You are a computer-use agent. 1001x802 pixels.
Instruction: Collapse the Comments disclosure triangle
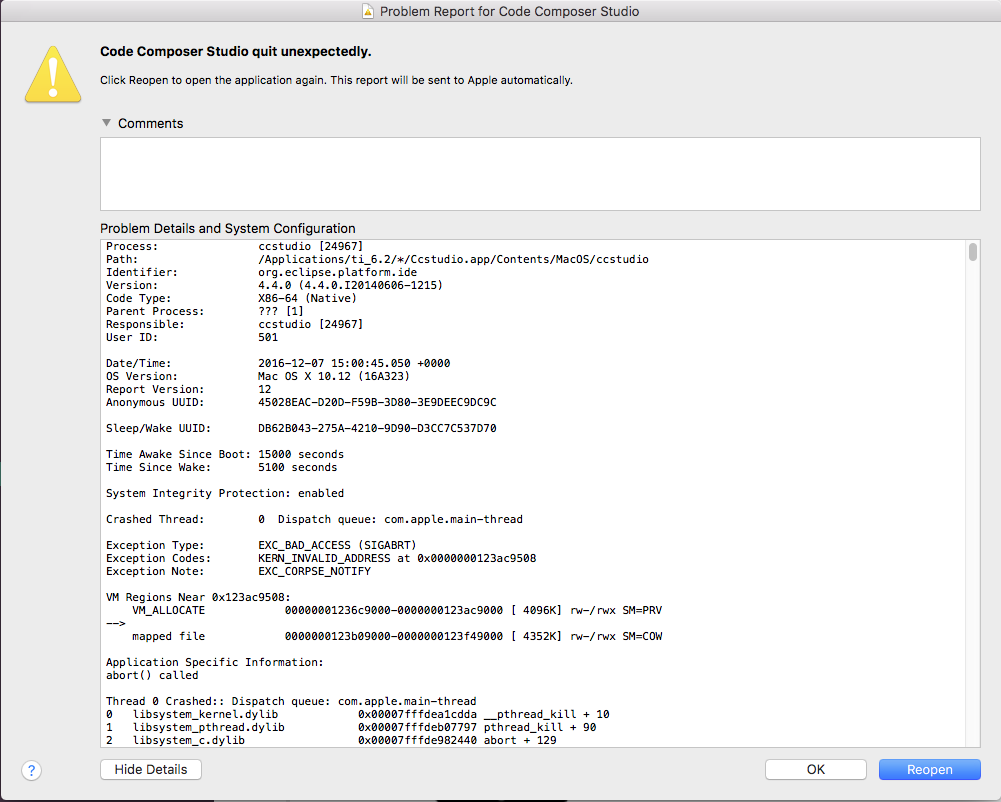point(106,123)
